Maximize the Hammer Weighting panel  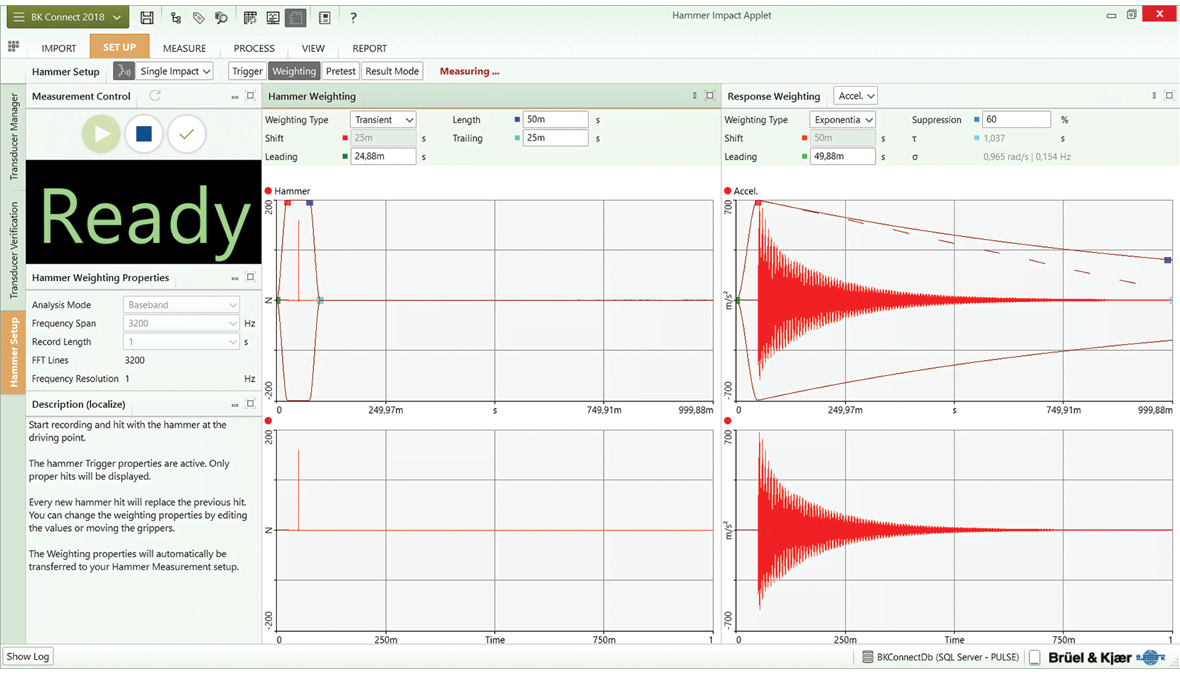[710, 96]
